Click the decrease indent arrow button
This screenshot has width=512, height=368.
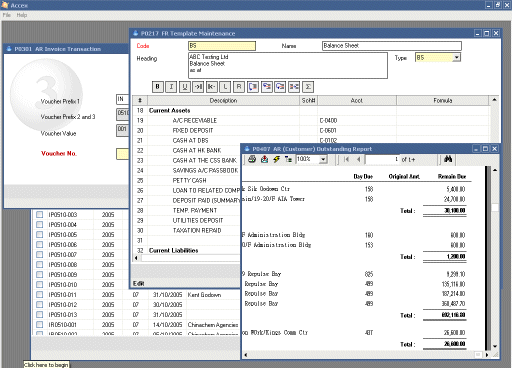click(x=212, y=87)
